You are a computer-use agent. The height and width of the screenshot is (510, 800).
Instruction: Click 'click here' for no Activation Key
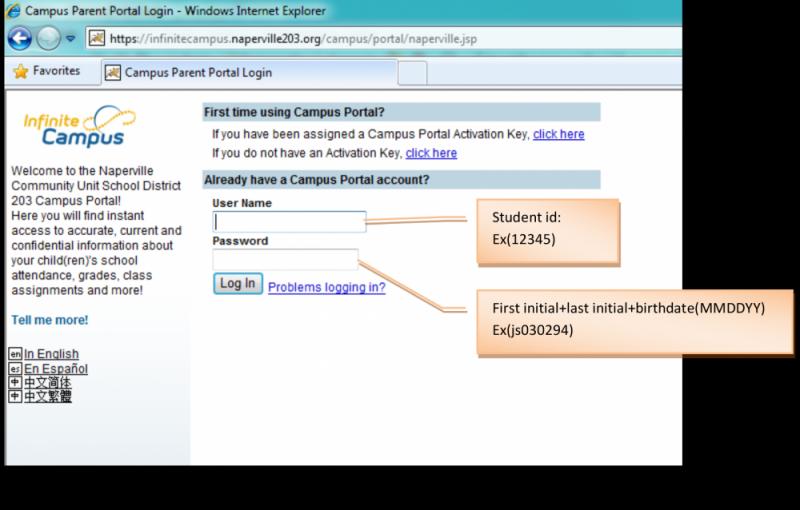click(x=431, y=153)
